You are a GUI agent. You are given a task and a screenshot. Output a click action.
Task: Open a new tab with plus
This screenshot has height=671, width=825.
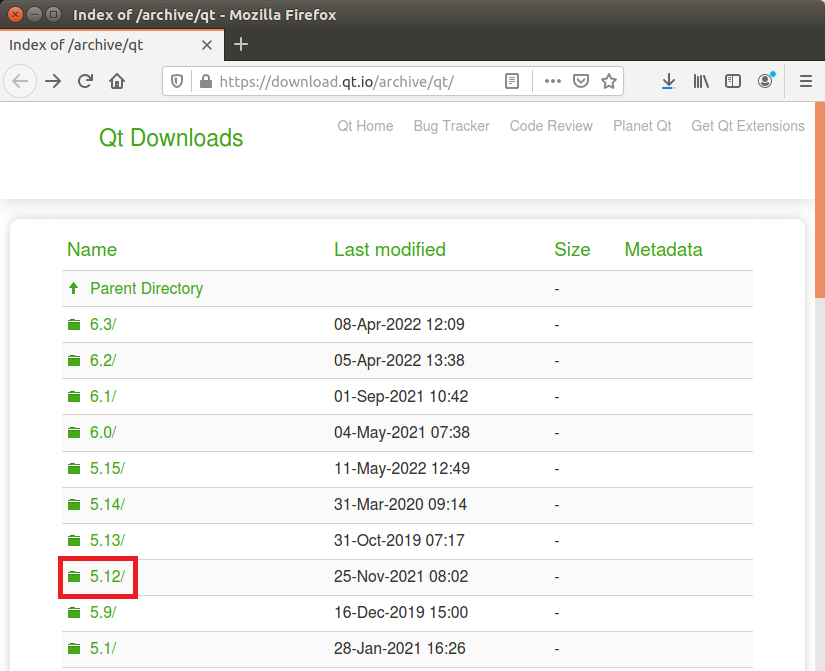(x=240, y=44)
